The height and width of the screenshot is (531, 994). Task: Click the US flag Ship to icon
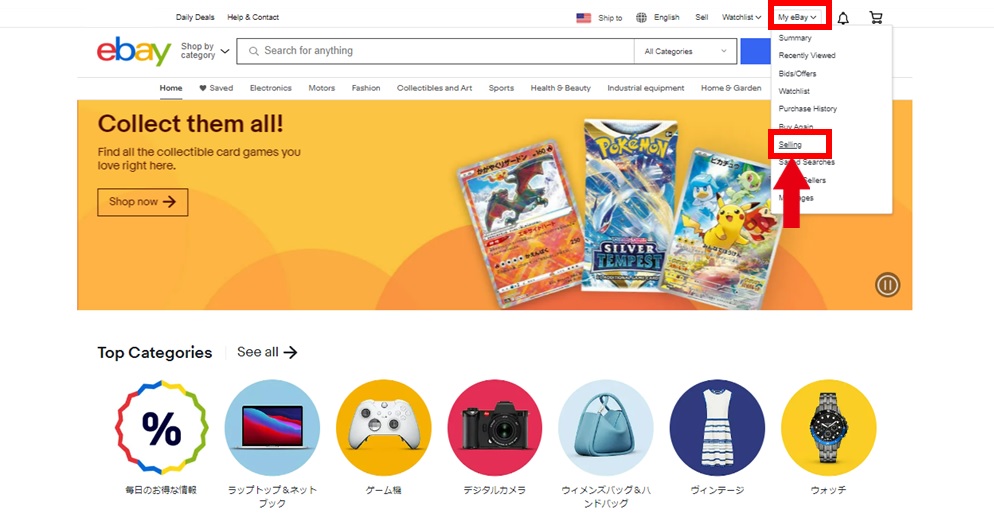[x=583, y=18]
